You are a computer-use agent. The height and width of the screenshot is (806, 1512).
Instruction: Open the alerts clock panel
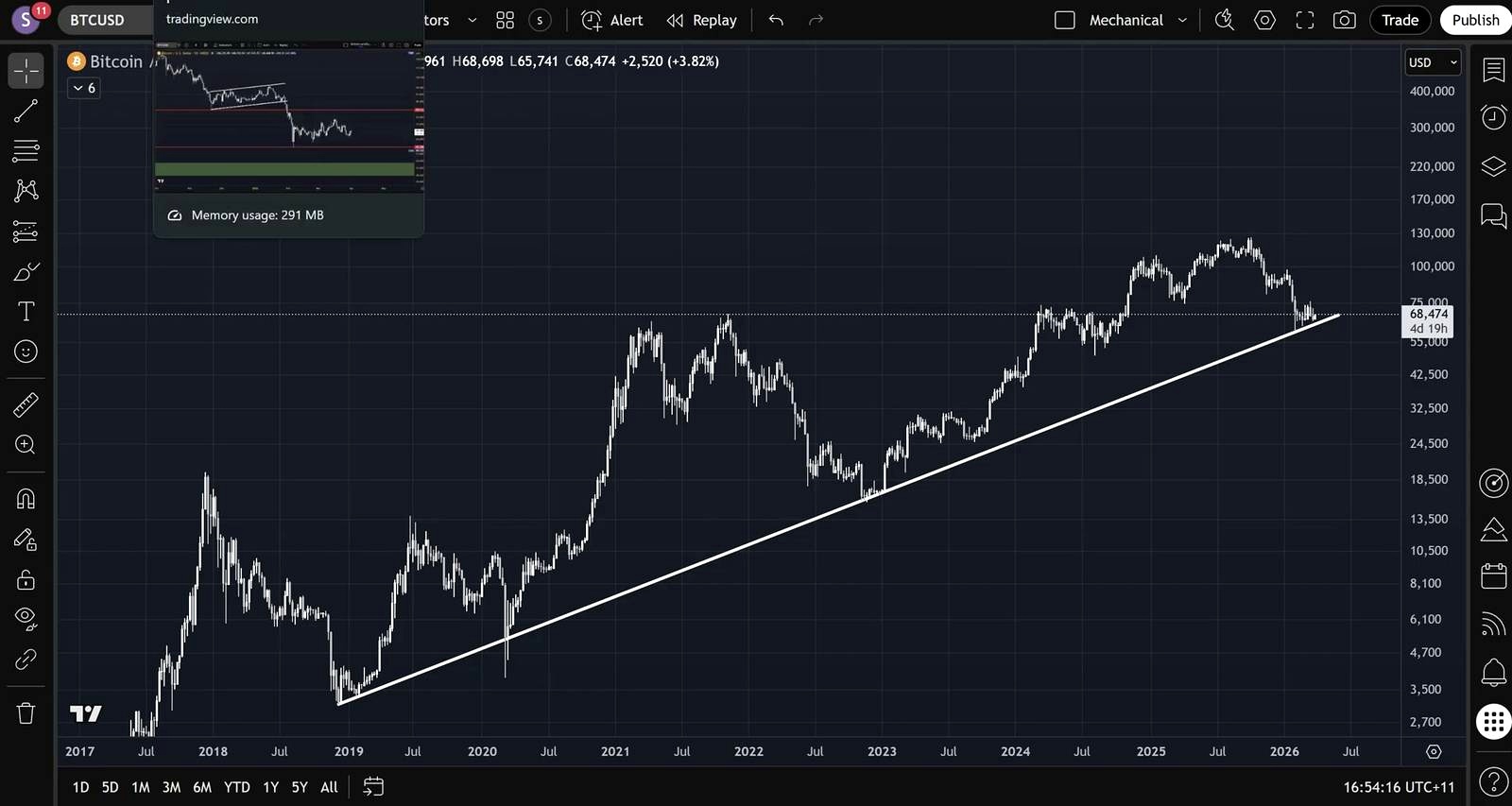click(1493, 117)
